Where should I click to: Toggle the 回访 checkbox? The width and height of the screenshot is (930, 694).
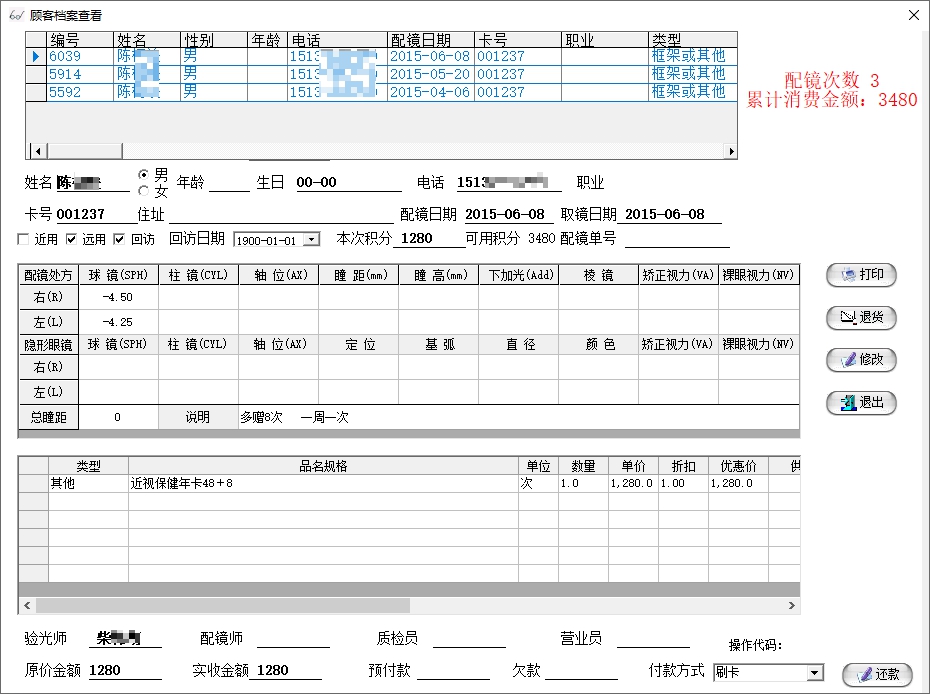[x=119, y=240]
